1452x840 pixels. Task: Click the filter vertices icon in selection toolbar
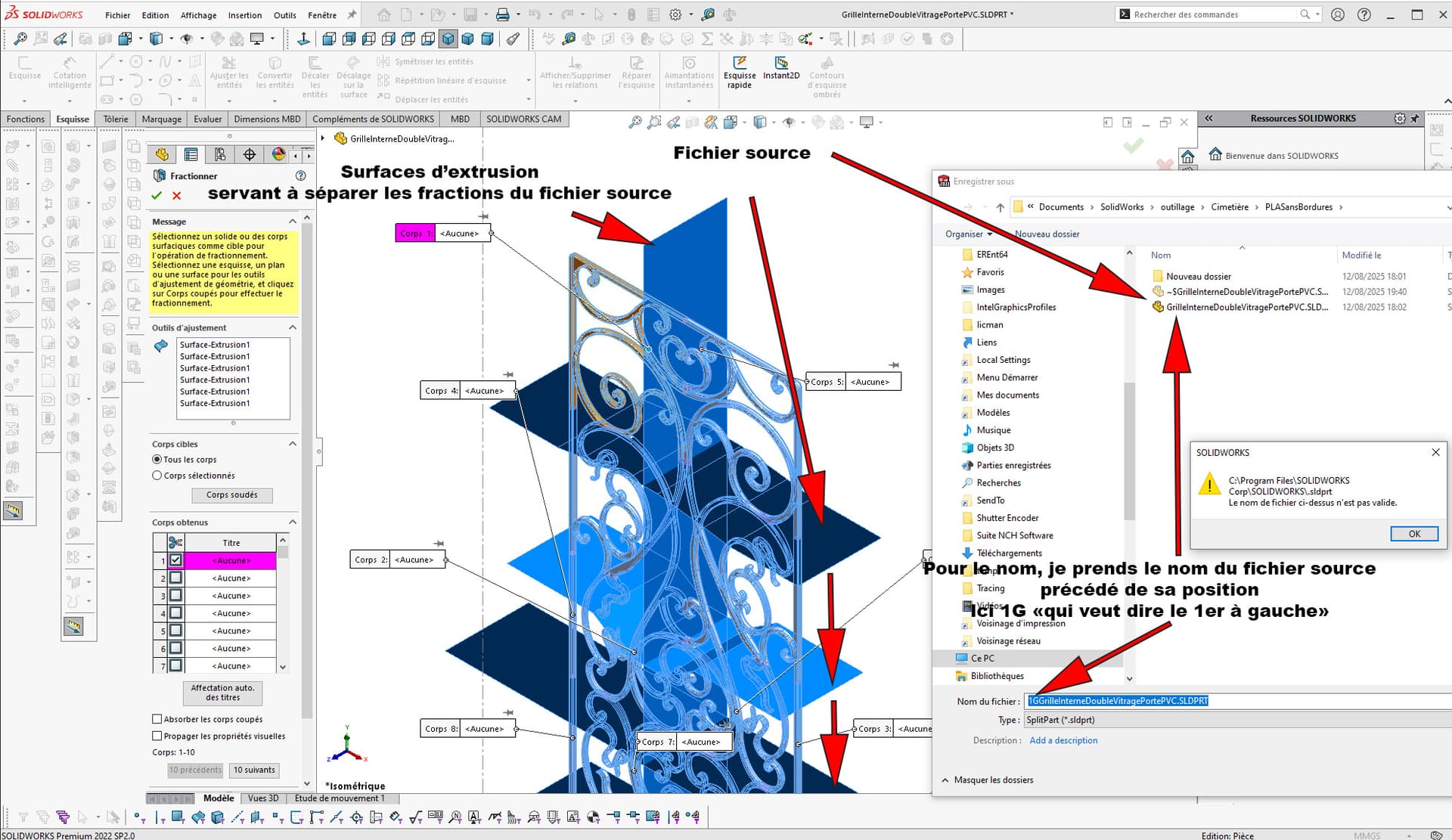(x=139, y=817)
